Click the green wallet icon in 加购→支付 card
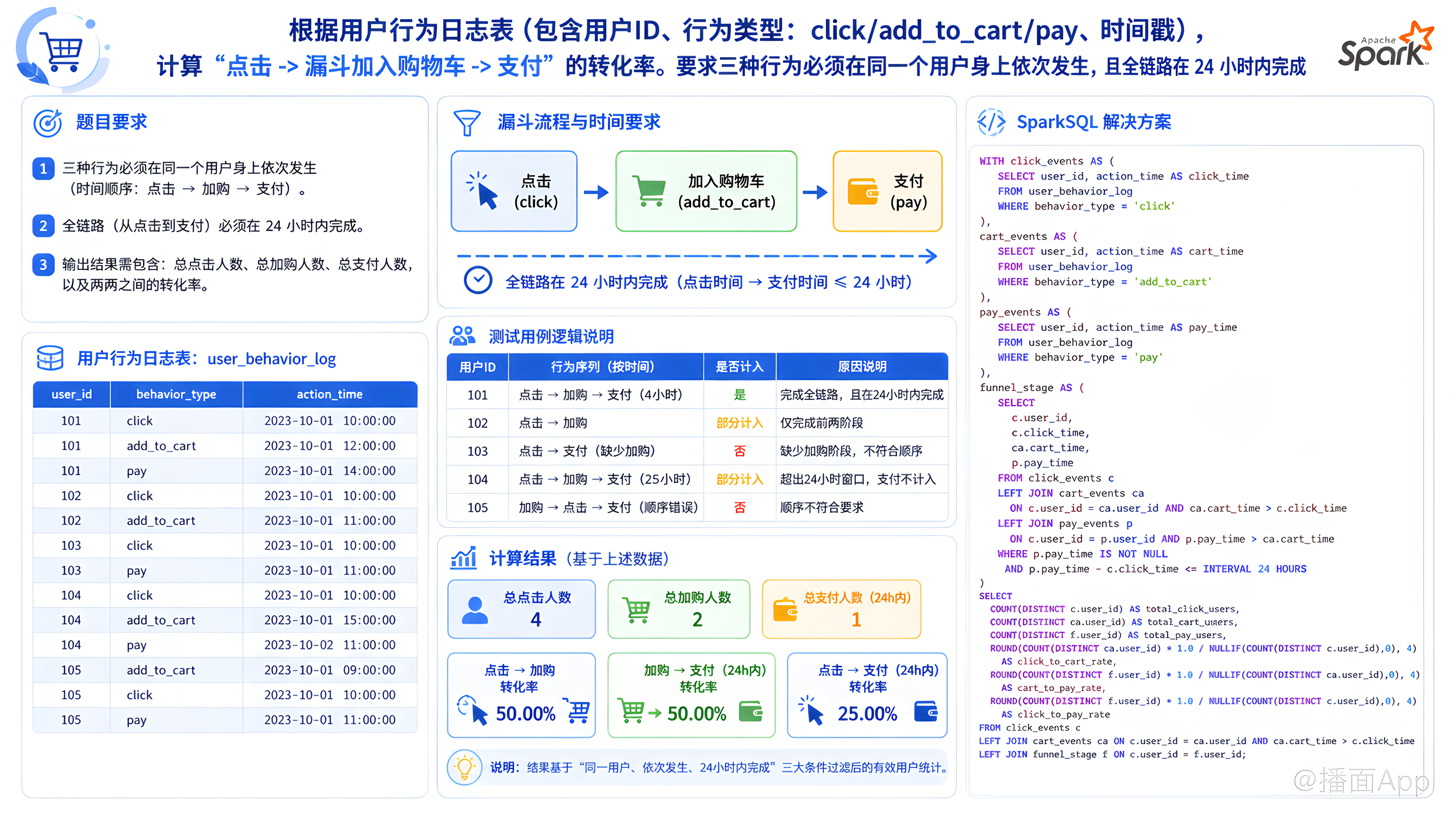Image resolution: width=1456 pixels, height=819 pixels. pos(751,712)
